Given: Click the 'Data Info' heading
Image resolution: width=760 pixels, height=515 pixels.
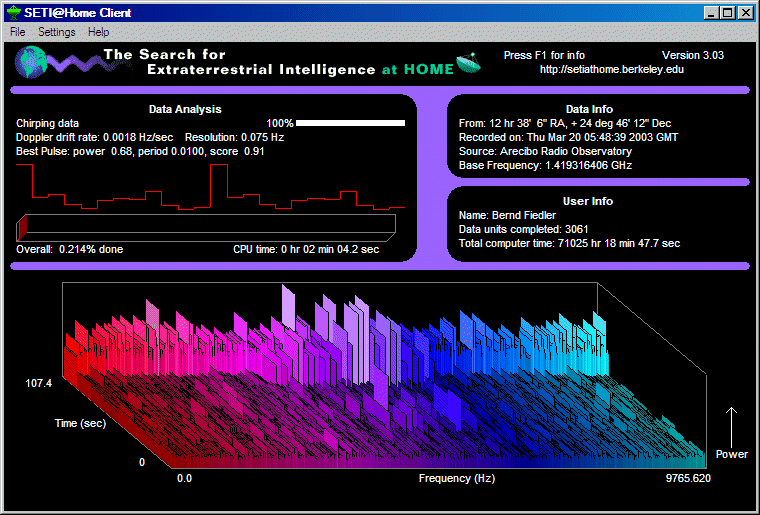Looking at the screenshot, I should [x=589, y=109].
